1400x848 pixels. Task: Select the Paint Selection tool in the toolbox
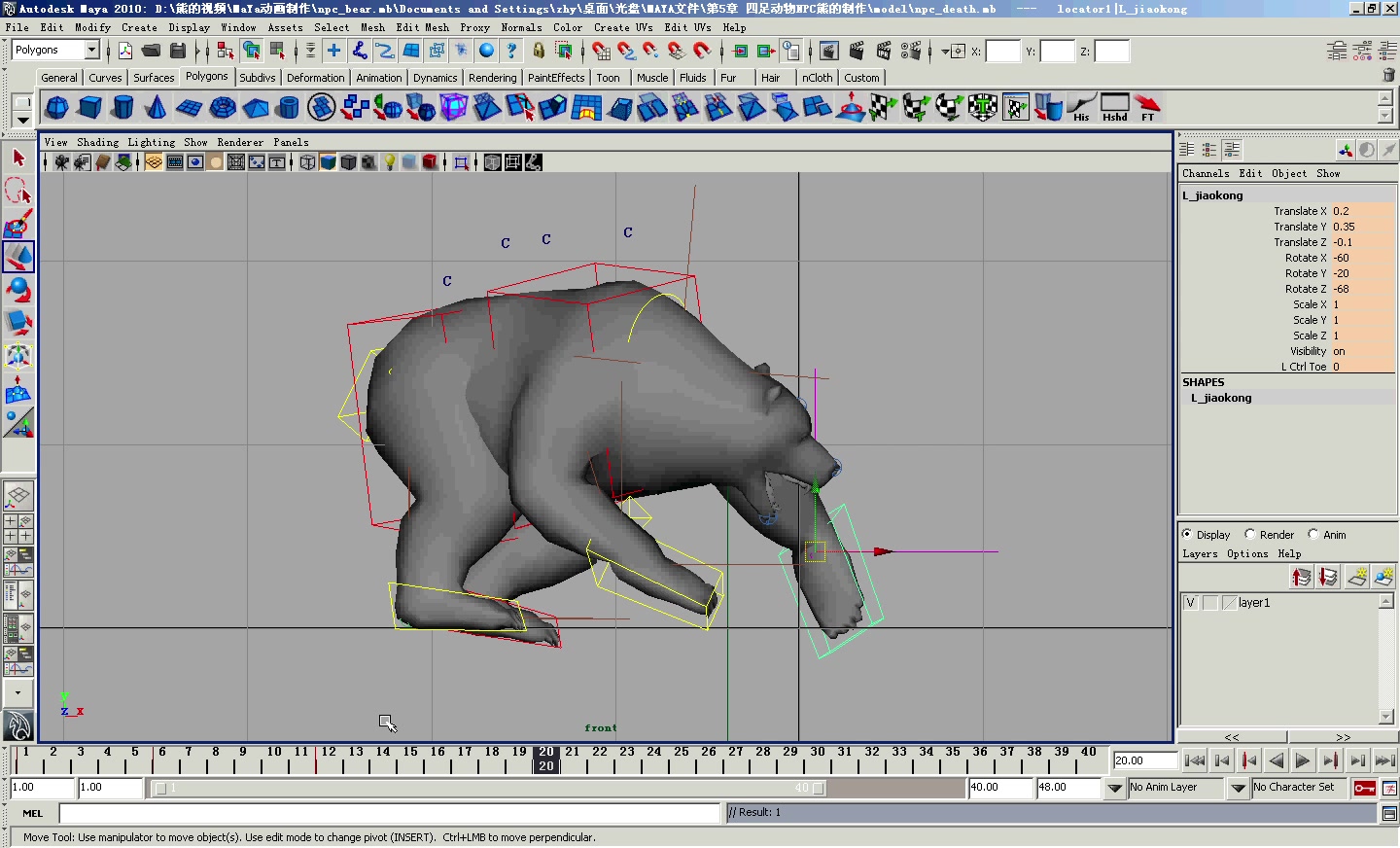click(x=18, y=224)
